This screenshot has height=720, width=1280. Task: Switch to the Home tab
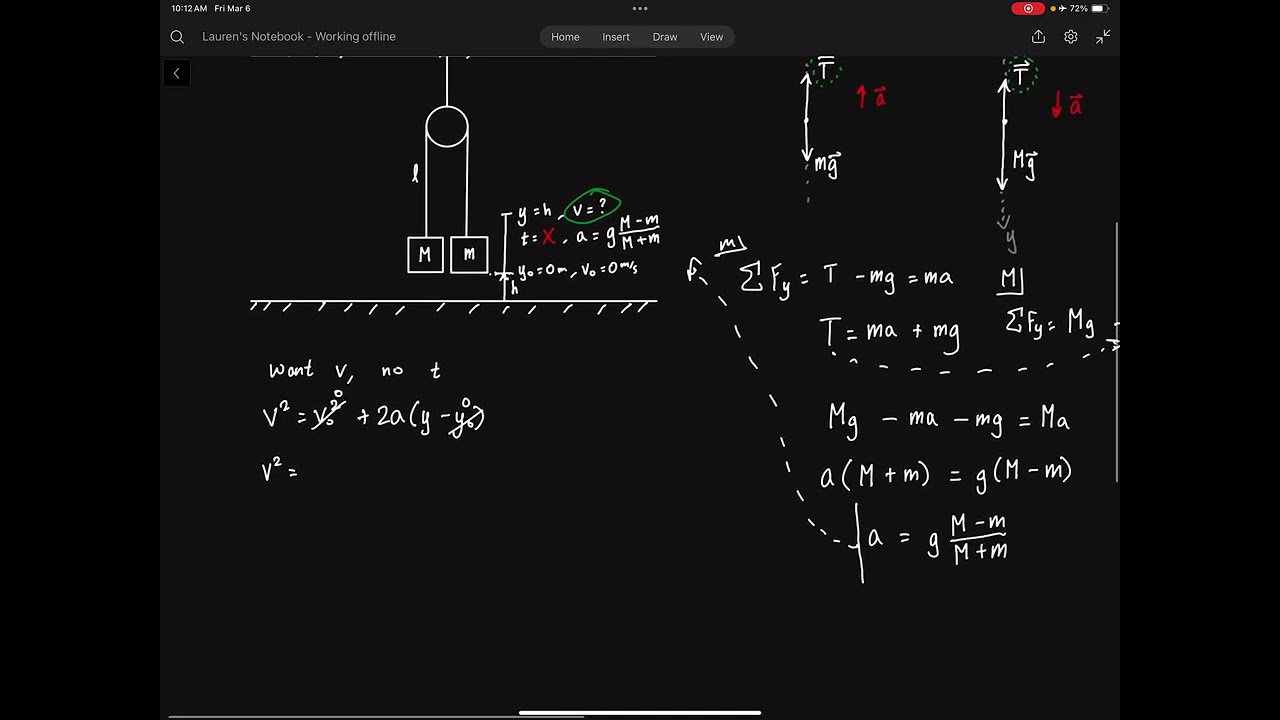(565, 37)
